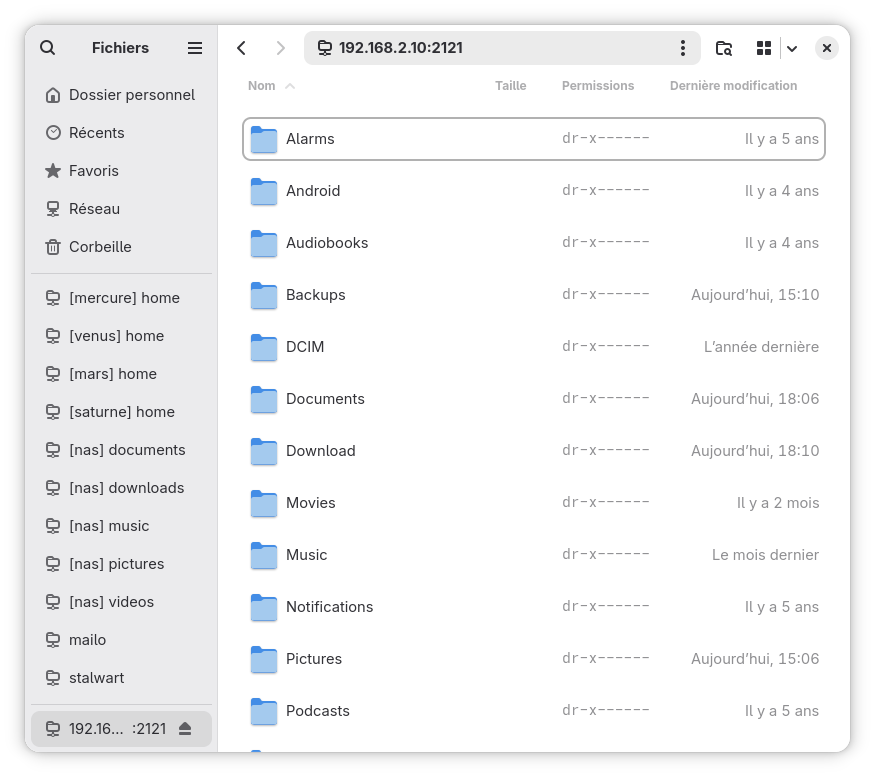
Task: Open the sidebar search
Action: pyautogui.click(x=47, y=48)
